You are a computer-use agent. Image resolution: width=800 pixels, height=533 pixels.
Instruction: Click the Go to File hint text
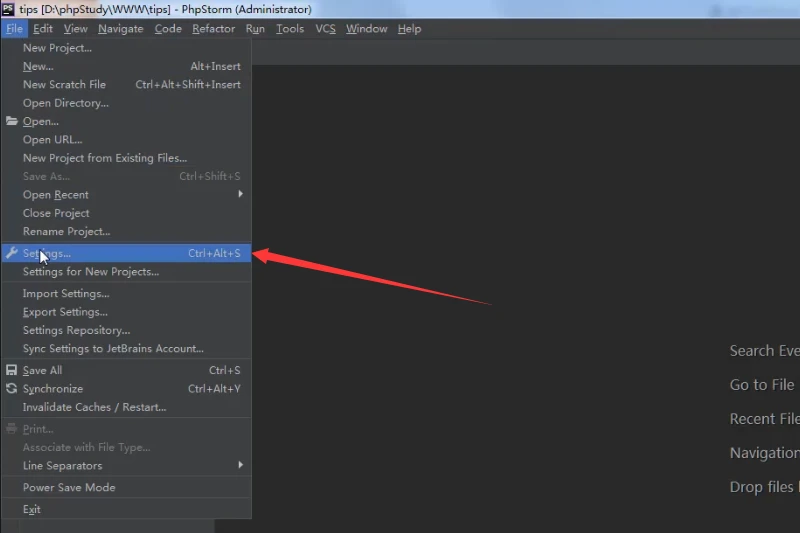point(762,385)
